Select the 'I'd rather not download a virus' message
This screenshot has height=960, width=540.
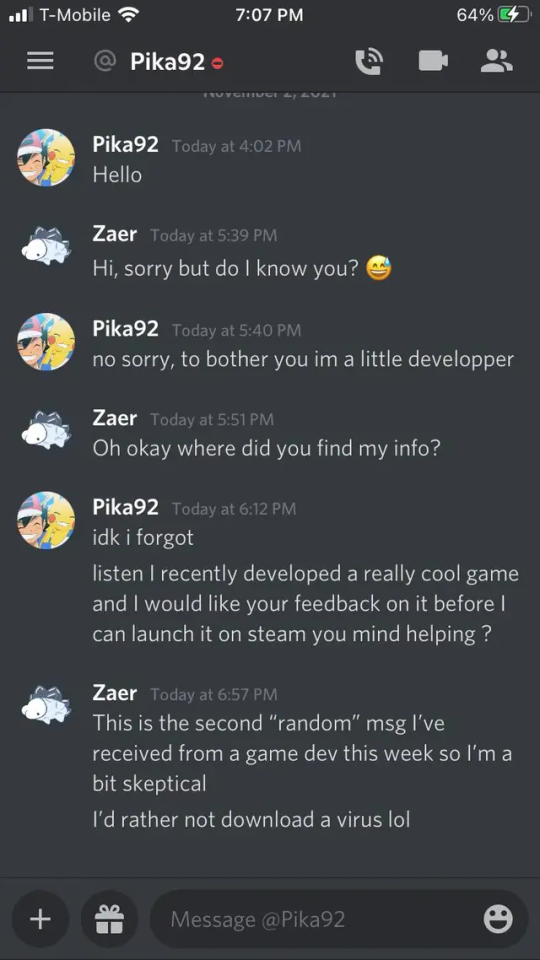[x=251, y=819]
